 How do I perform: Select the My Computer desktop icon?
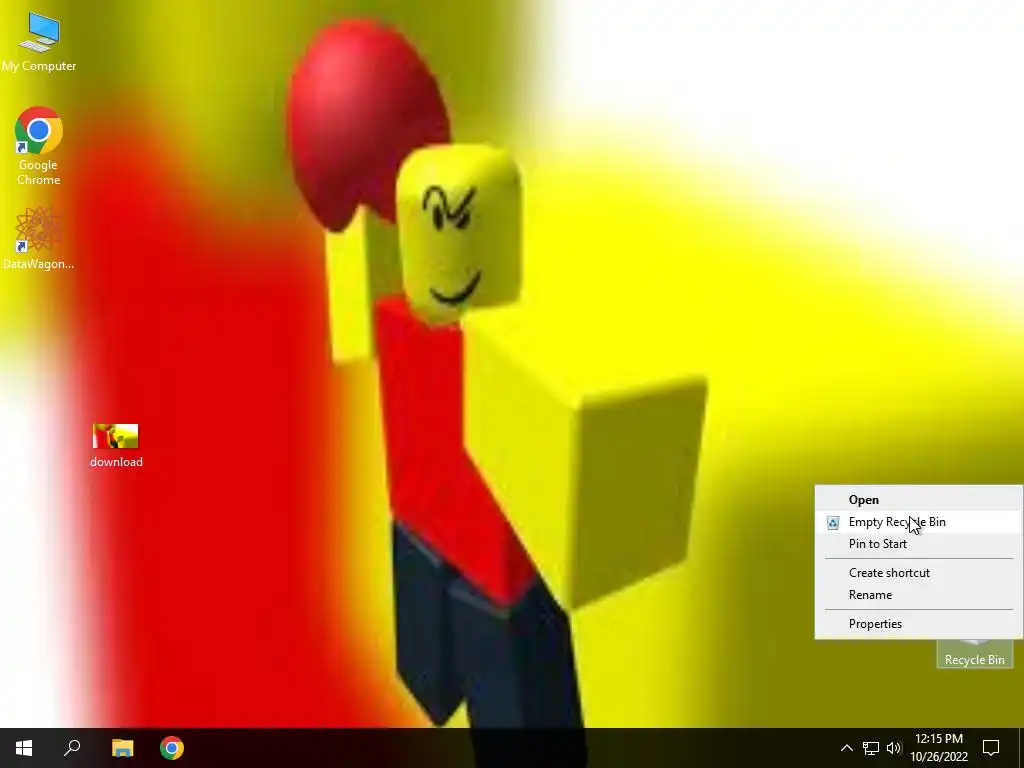pyautogui.click(x=39, y=41)
